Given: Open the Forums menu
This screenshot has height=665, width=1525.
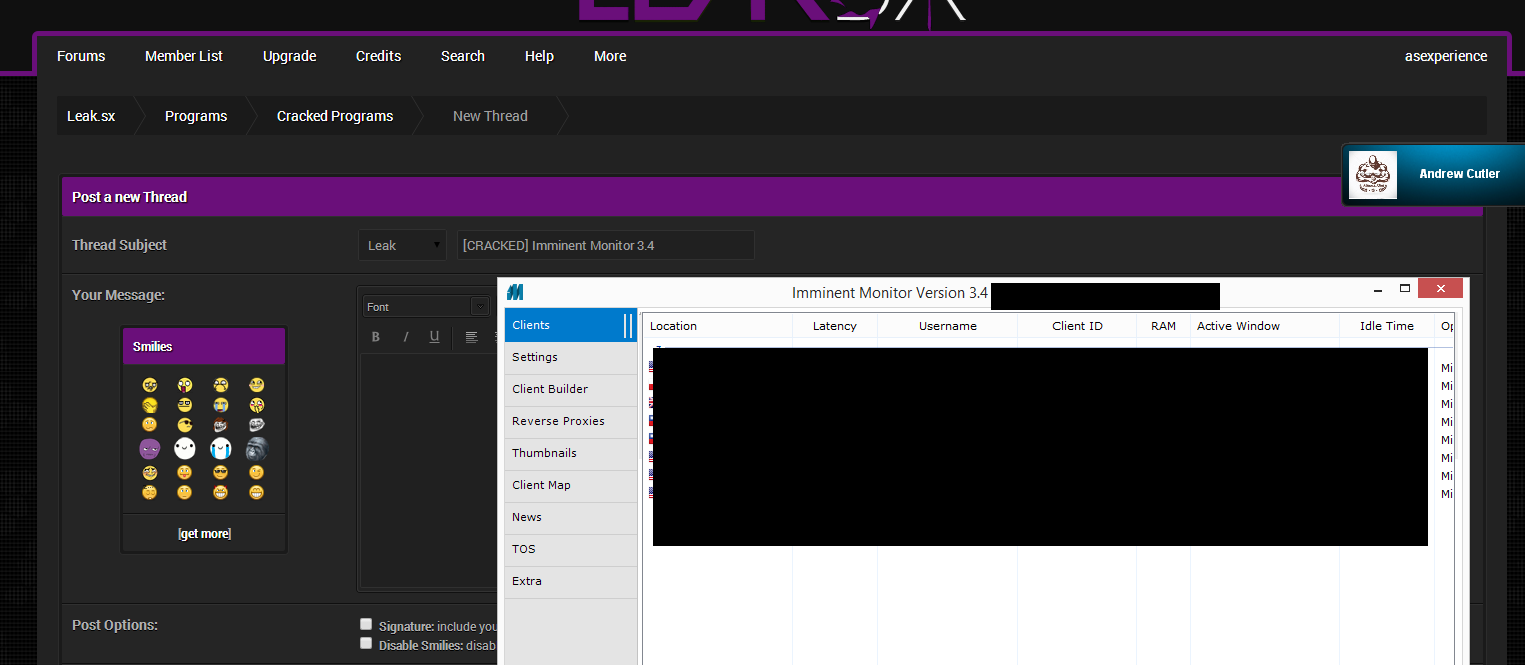Looking at the screenshot, I should click(x=81, y=56).
